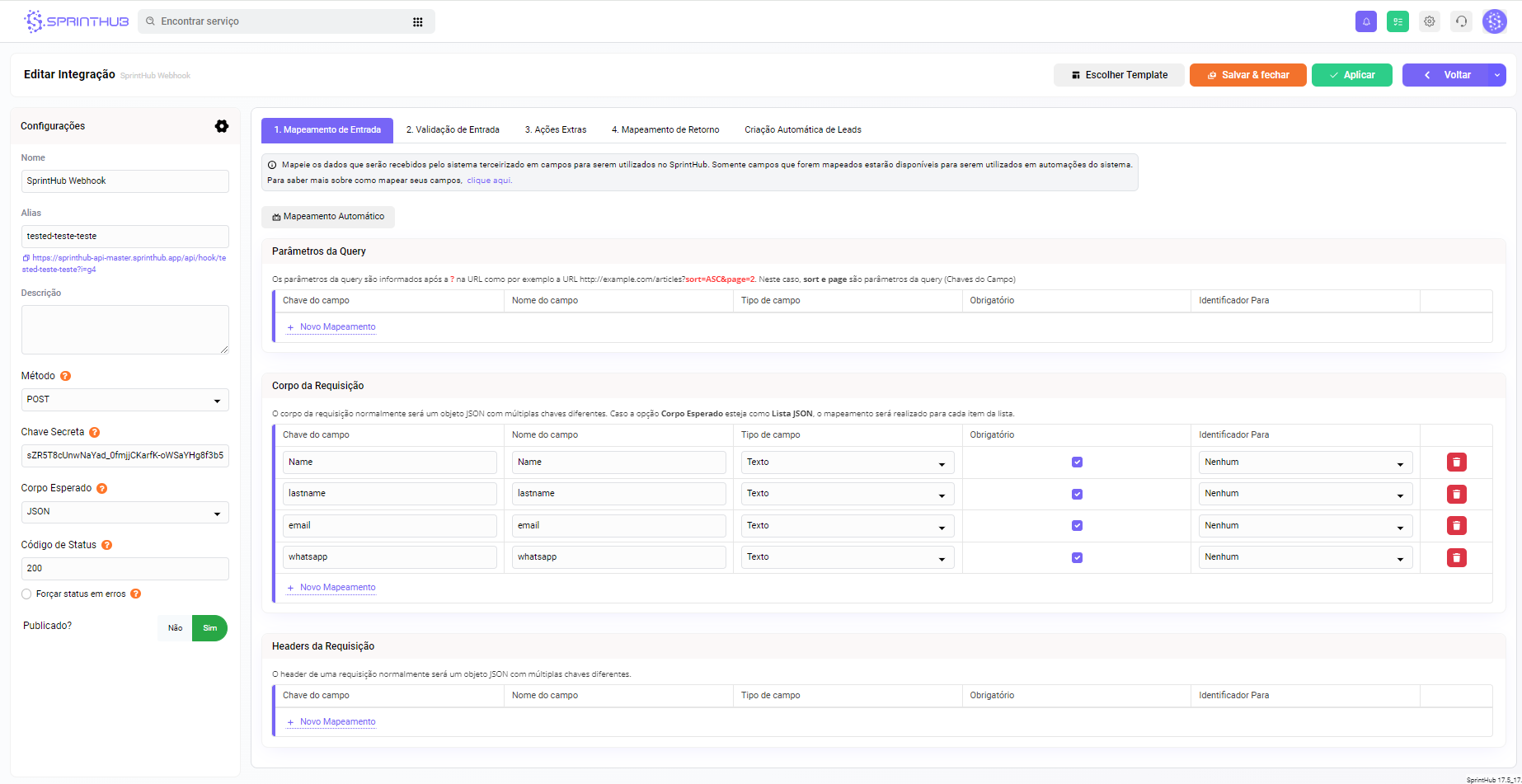Open the notifications bell icon
This screenshot has height=784, width=1522.
coord(1365,21)
